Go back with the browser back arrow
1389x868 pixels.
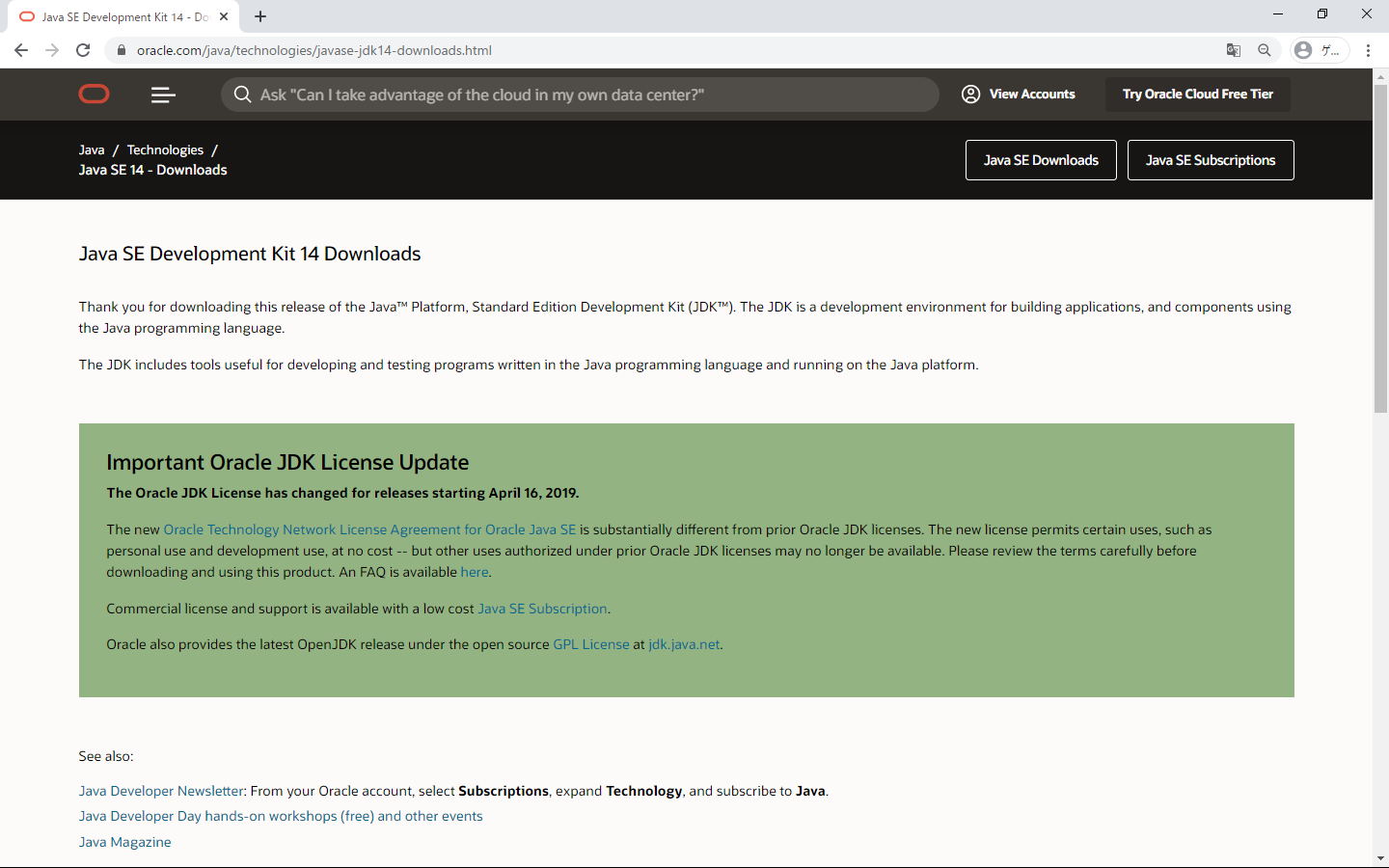click(21, 50)
